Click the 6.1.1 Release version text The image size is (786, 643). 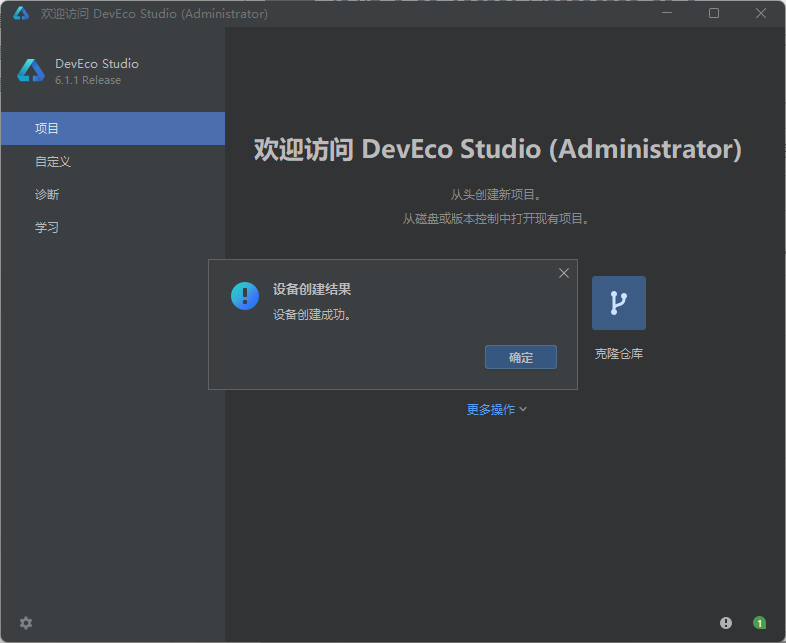coord(88,80)
